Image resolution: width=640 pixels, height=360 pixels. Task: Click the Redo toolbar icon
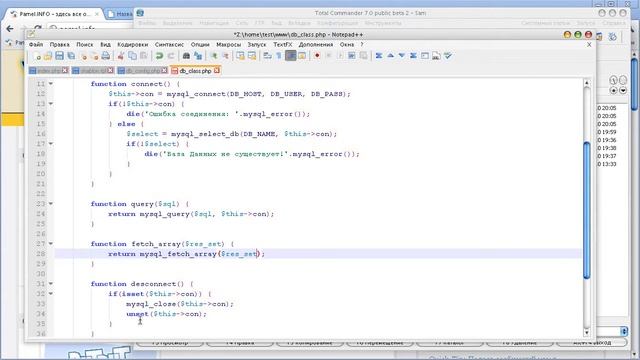(171, 56)
